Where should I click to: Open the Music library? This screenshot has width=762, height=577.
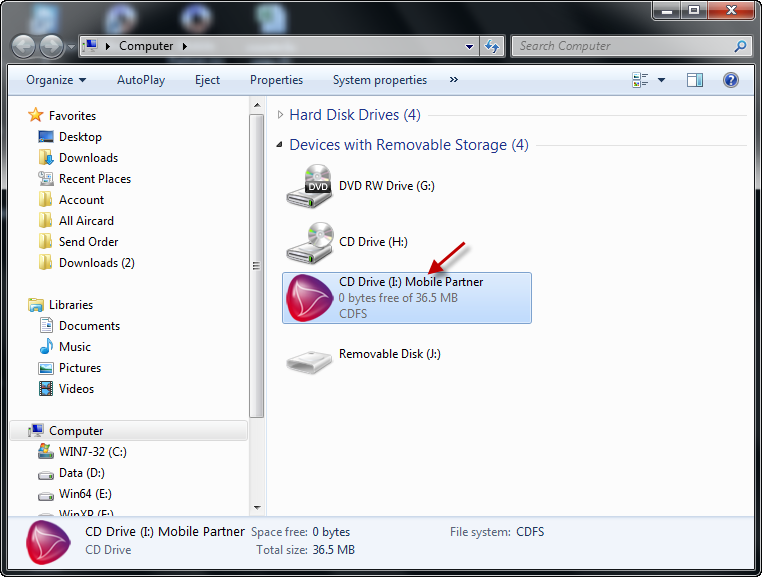[x=75, y=347]
